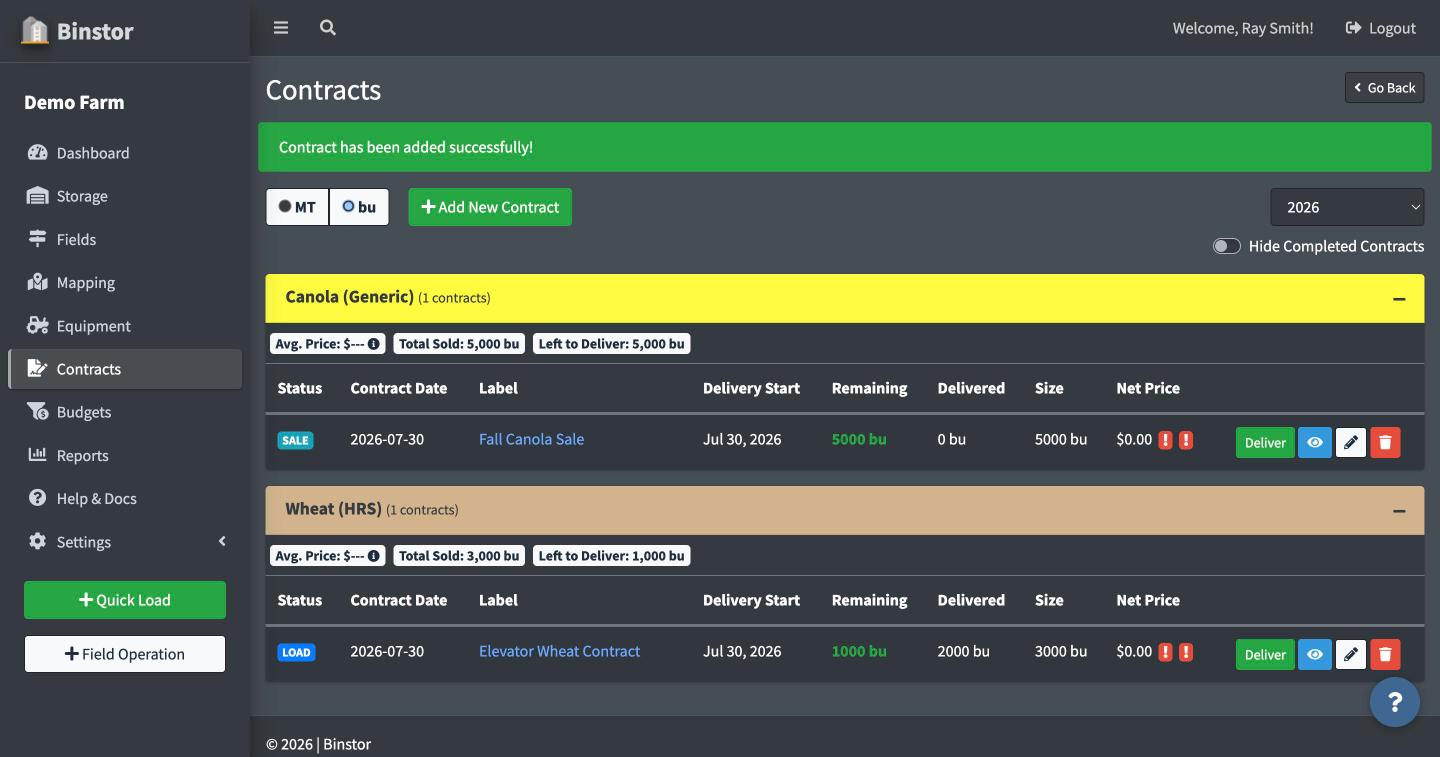
Task: Click second warning icon in Elevator Wheat row
Action: pos(1186,652)
